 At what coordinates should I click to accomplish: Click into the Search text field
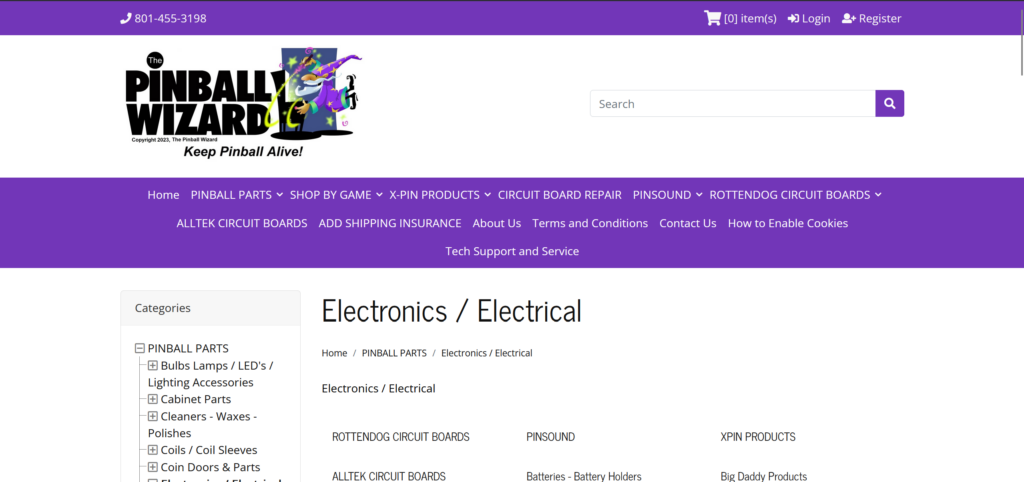coord(732,103)
